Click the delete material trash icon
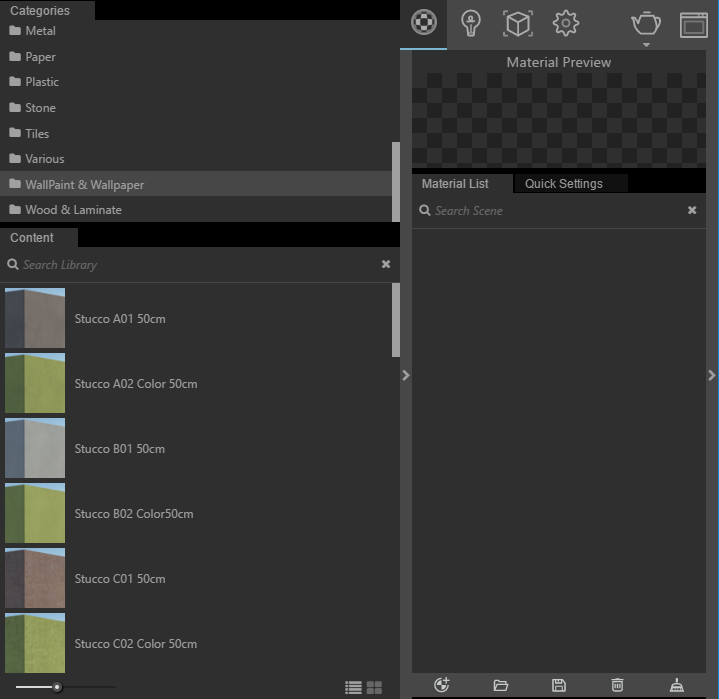 (x=618, y=685)
